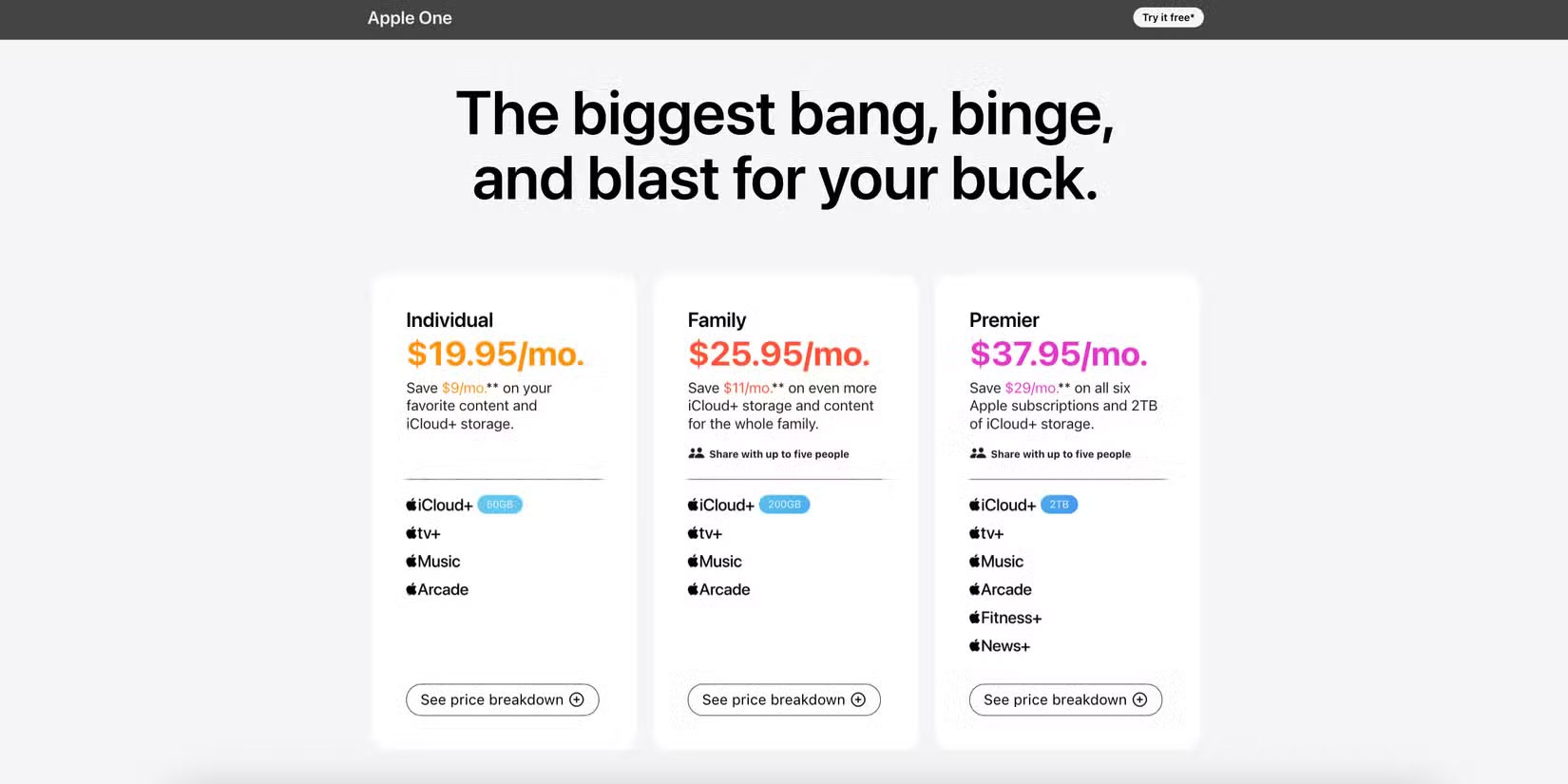Image resolution: width=1568 pixels, height=784 pixels.
Task: Open the Apple One header title
Action: (410, 18)
